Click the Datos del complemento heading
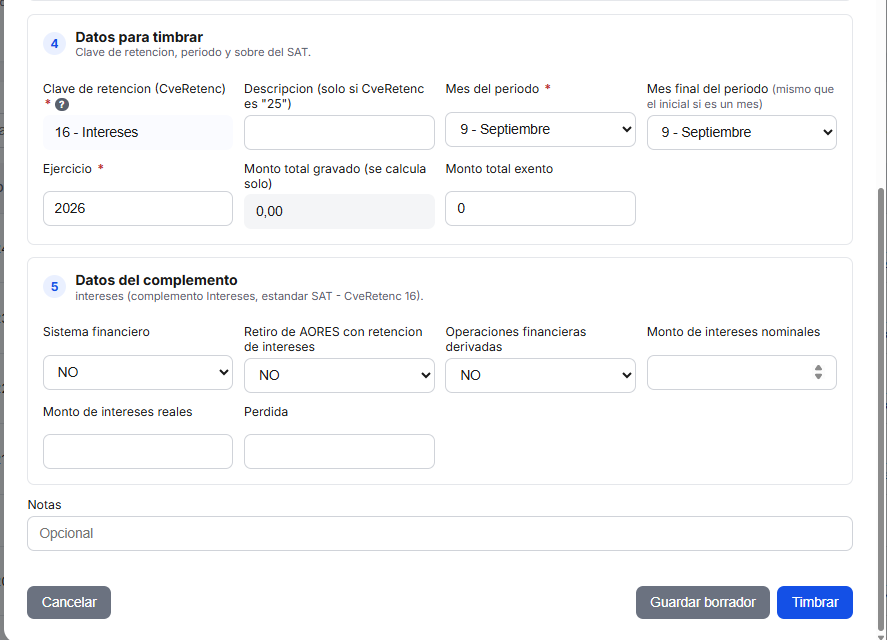The width and height of the screenshot is (887, 640). pyautogui.click(x=157, y=281)
